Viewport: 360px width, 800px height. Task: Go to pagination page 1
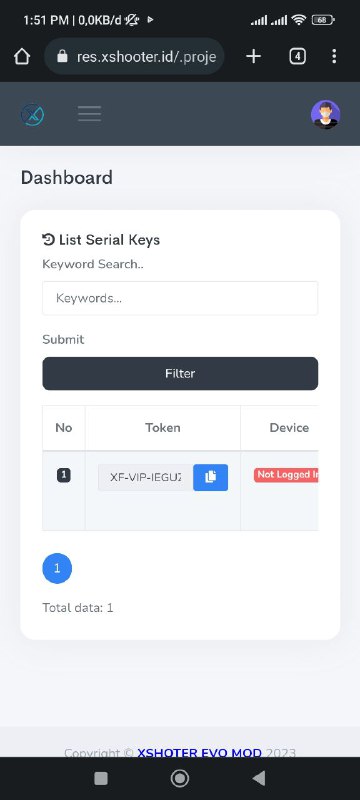click(x=57, y=568)
